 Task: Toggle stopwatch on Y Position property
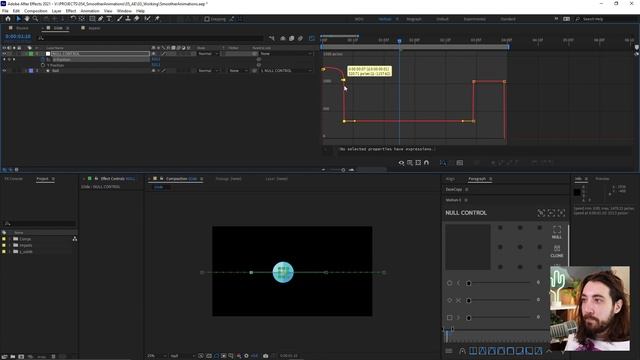click(43, 65)
